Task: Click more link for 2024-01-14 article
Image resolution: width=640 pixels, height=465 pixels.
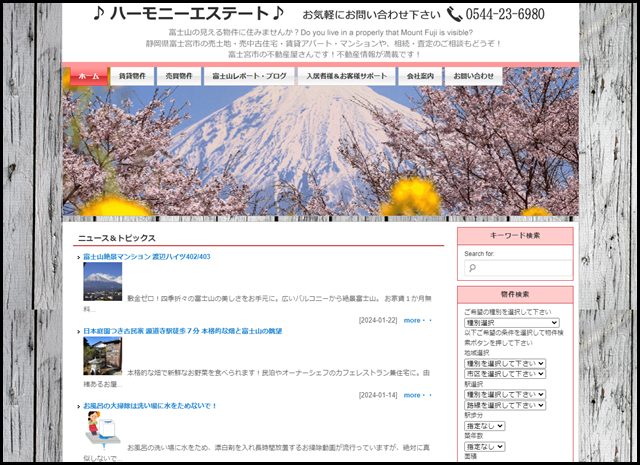Action: click(417, 395)
